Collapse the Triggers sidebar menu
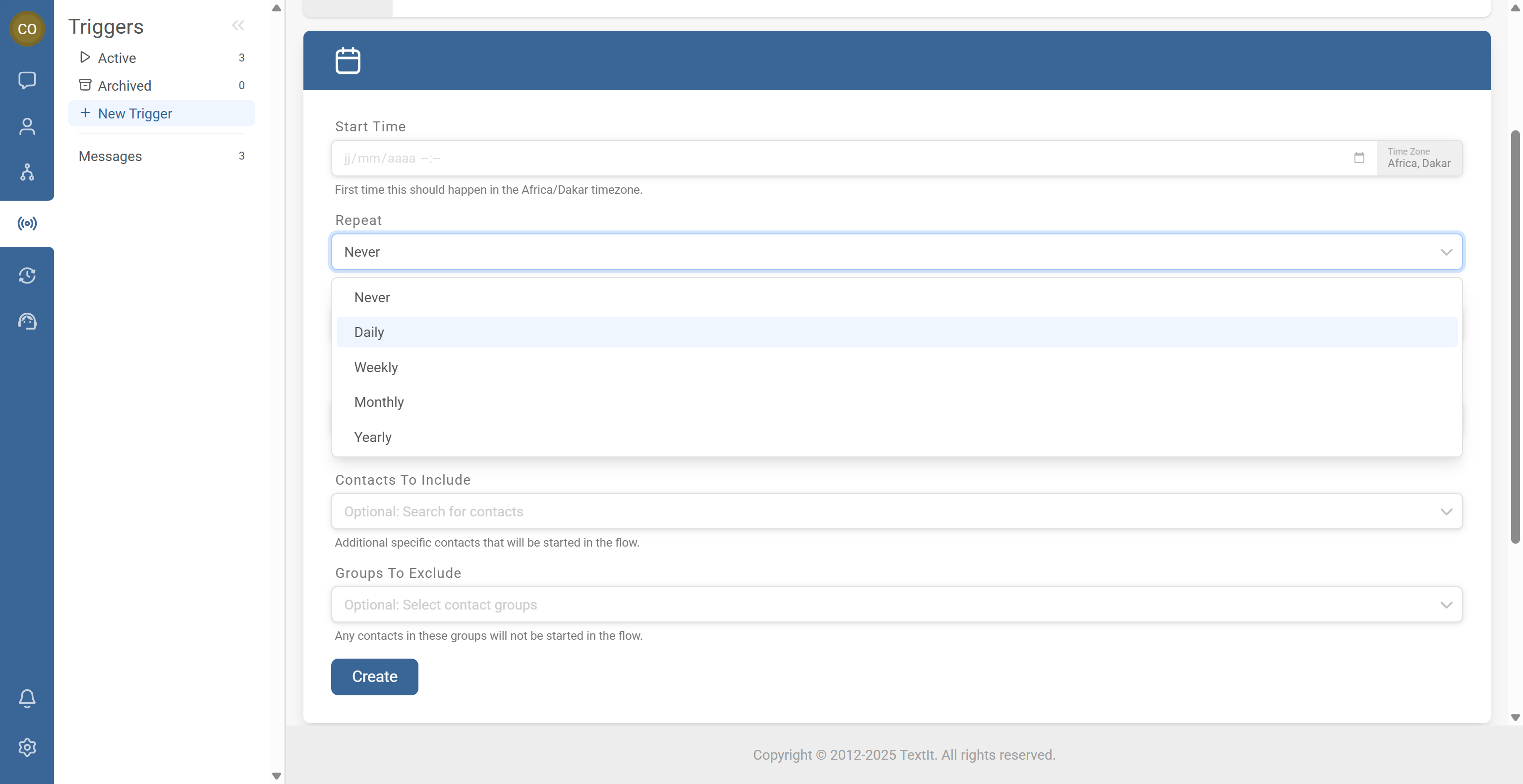The image size is (1523, 784). [x=237, y=25]
